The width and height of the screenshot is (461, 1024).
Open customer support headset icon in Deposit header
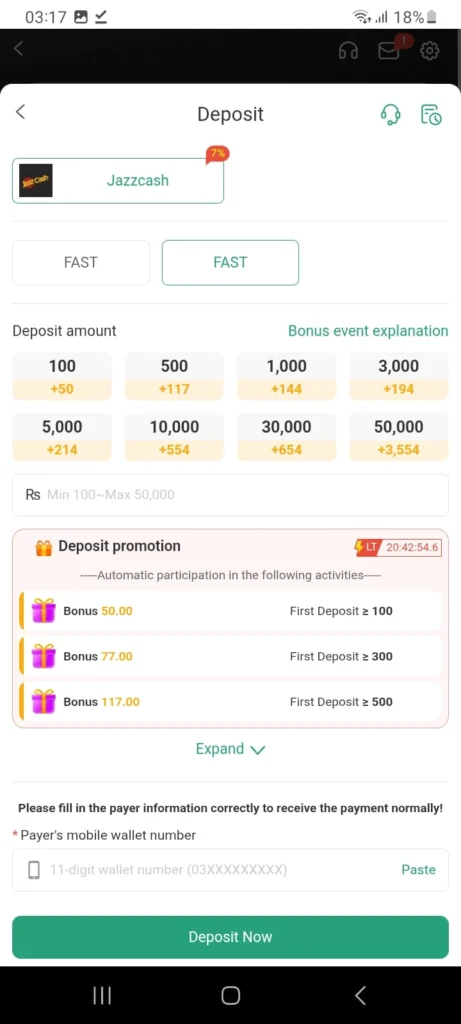[x=390, y=114]
